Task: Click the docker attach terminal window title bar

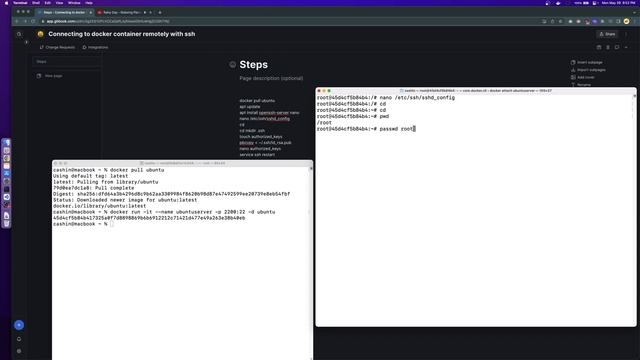Action: coord(476,91)
